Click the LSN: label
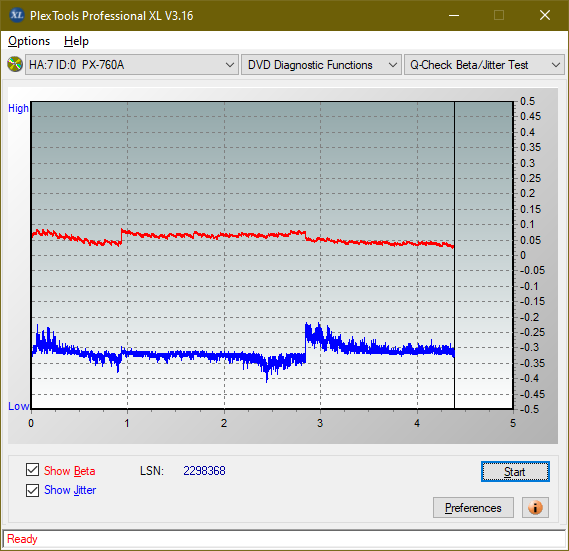 click(x=152, y=471)
